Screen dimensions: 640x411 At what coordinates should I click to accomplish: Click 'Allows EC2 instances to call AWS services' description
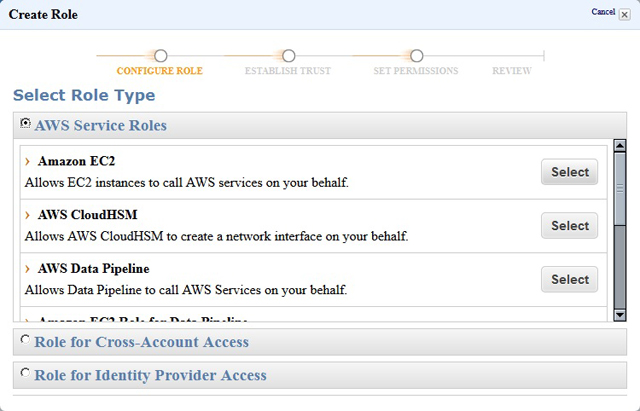click(187, 182)
